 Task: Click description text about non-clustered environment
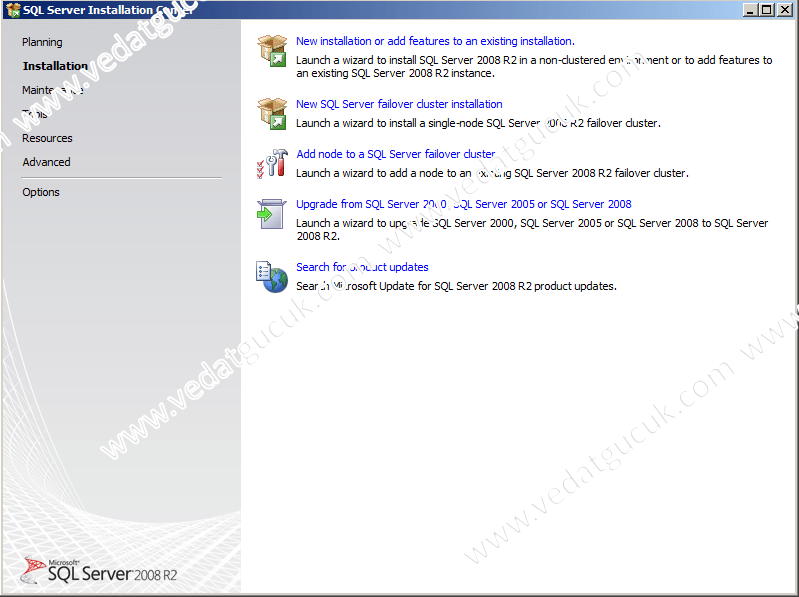click(534, 67)
